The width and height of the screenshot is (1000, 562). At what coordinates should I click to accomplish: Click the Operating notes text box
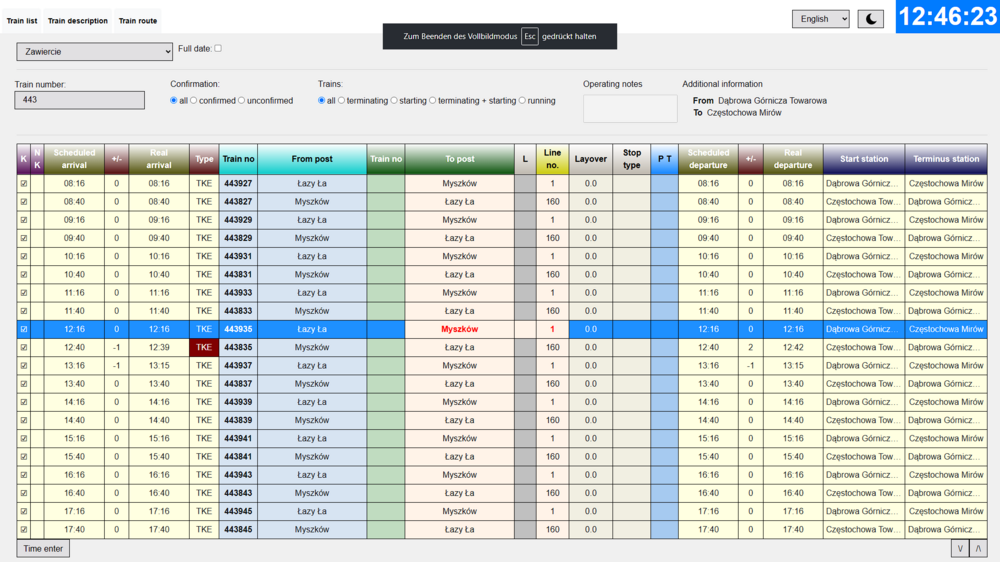630,108
